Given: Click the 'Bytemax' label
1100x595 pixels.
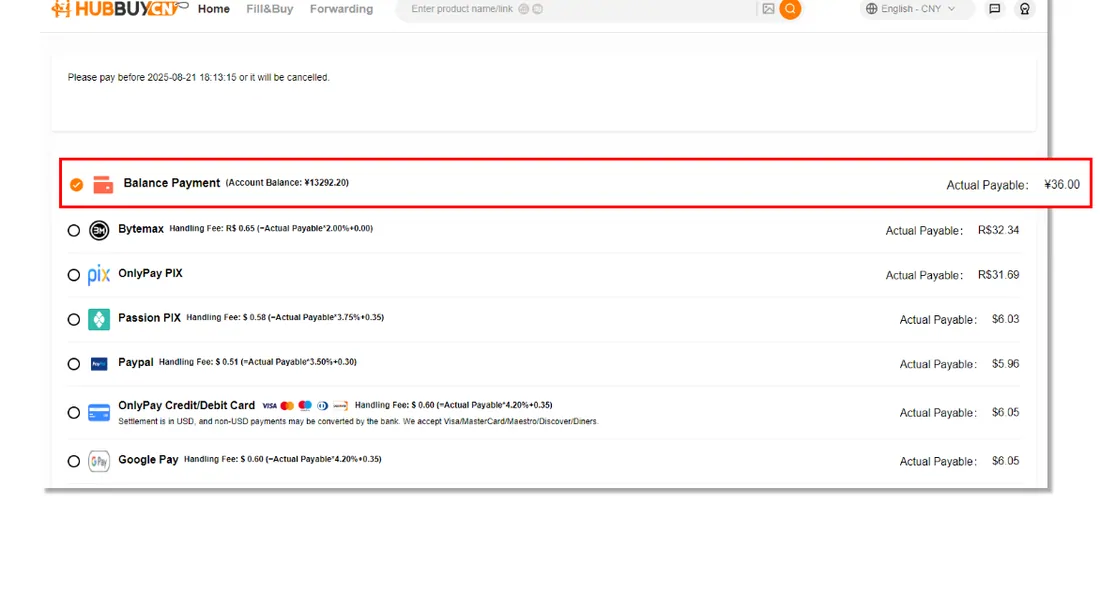Looking at the screenshot, I should pyautogui.click(x=141, y=229).
